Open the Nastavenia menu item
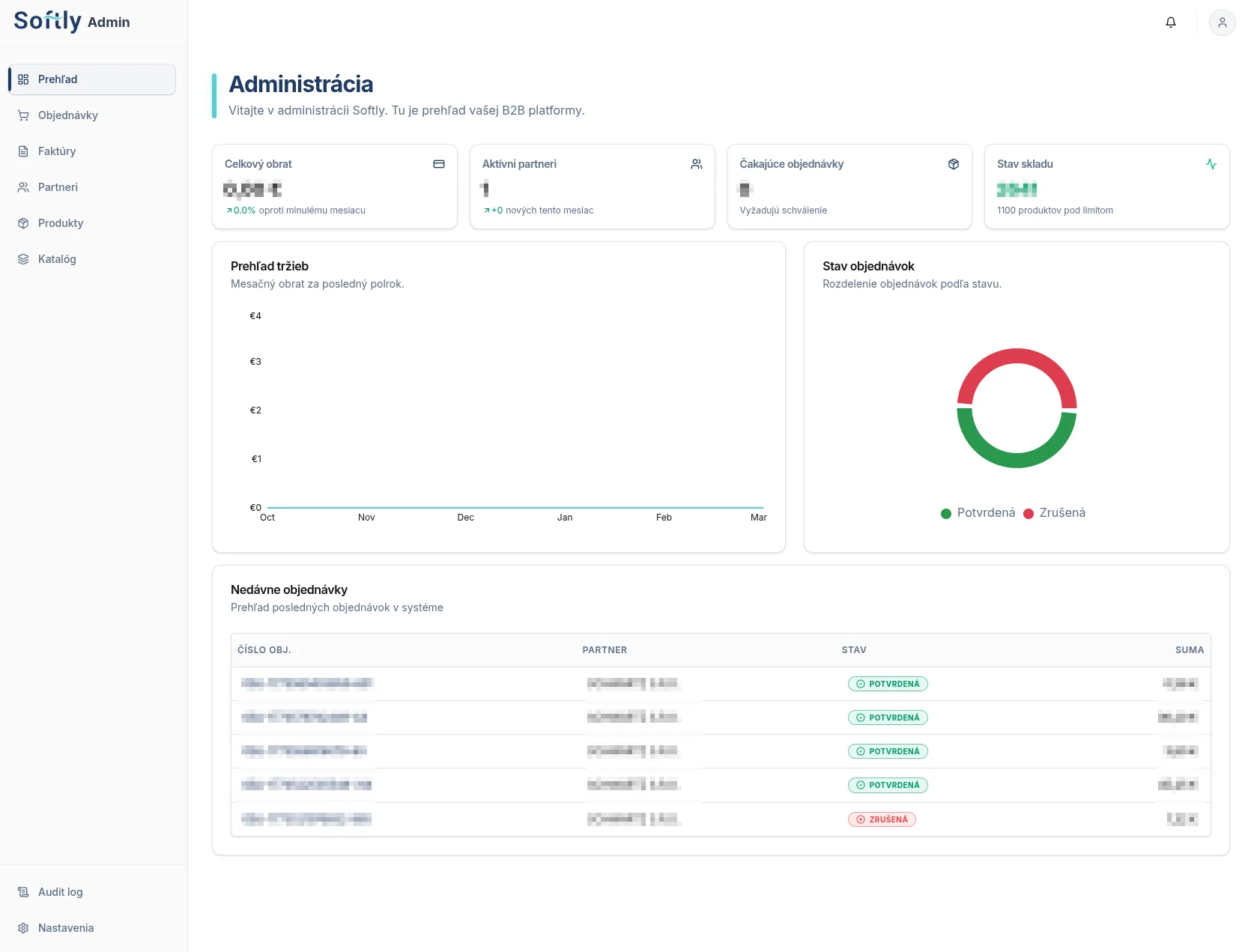The width and height of the screenshot is (1251, 952). coord(65,928)
